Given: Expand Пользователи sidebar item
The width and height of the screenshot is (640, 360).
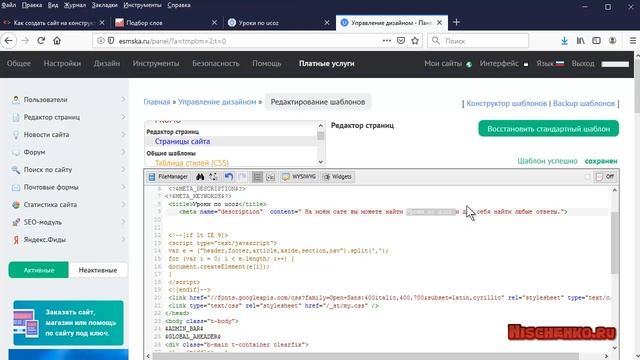Looking at the screenshot, I should [68, 100].
